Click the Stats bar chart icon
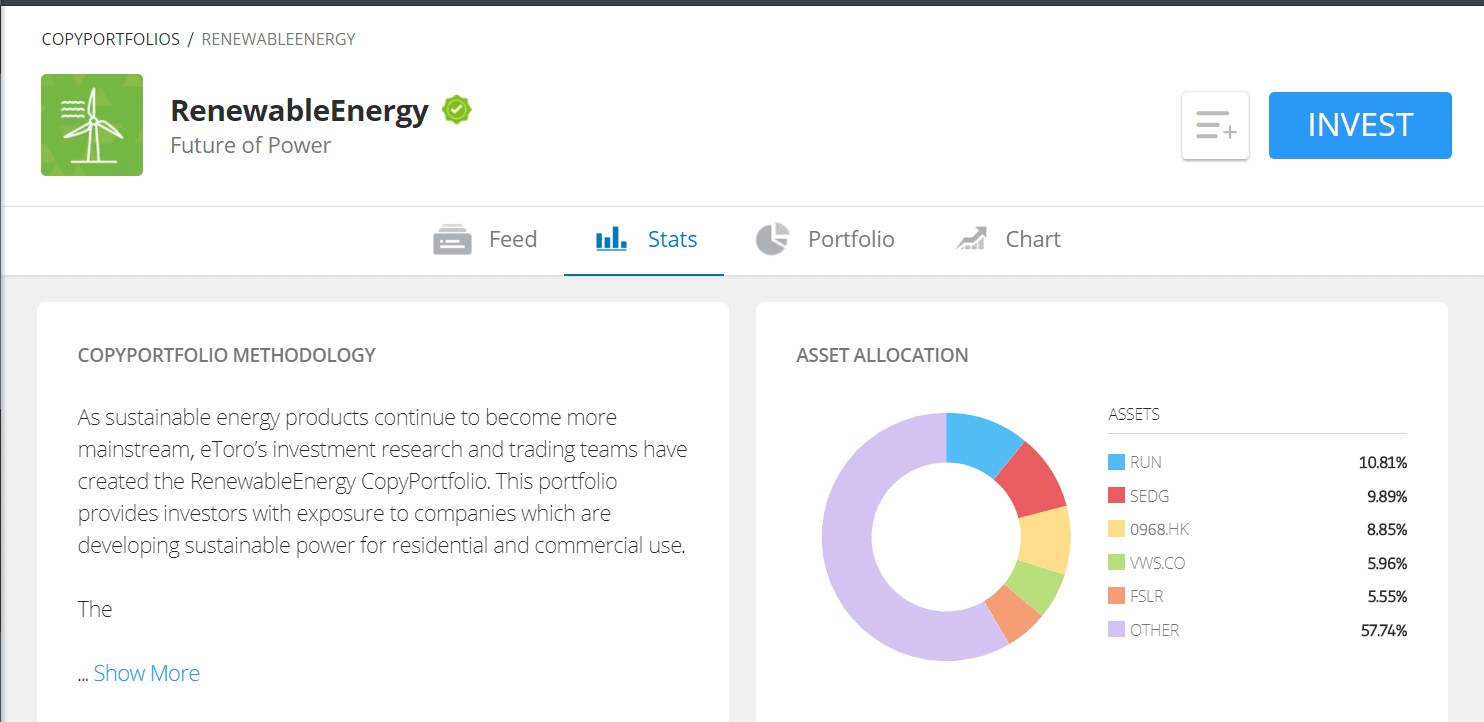Screen dimensions: 1484x722 coord(611,239)
